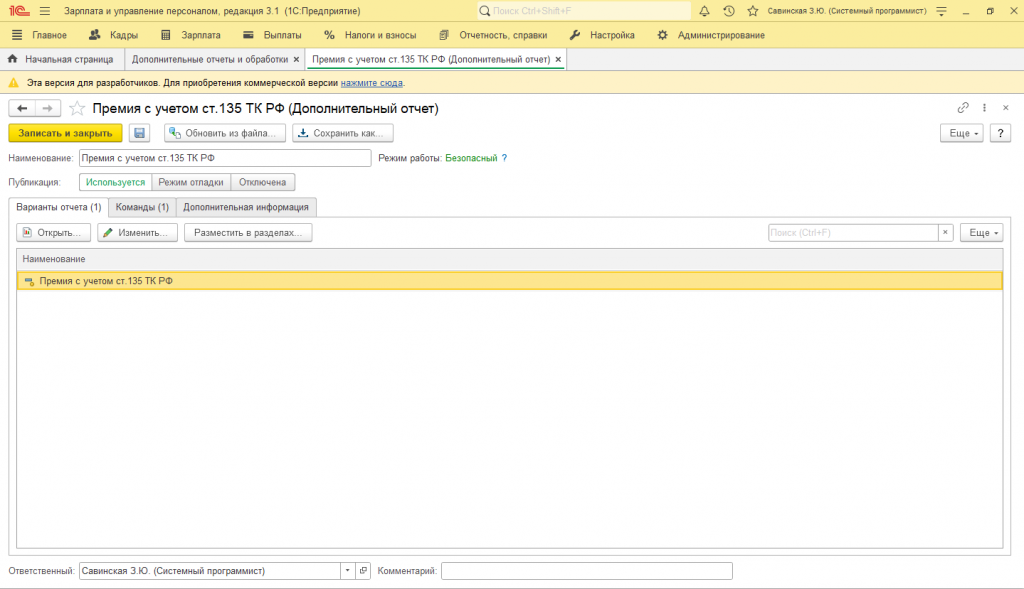This screenshot has height=589, width=1024.
Task: Clear the search field X button
Action: [x=945, y=232]
